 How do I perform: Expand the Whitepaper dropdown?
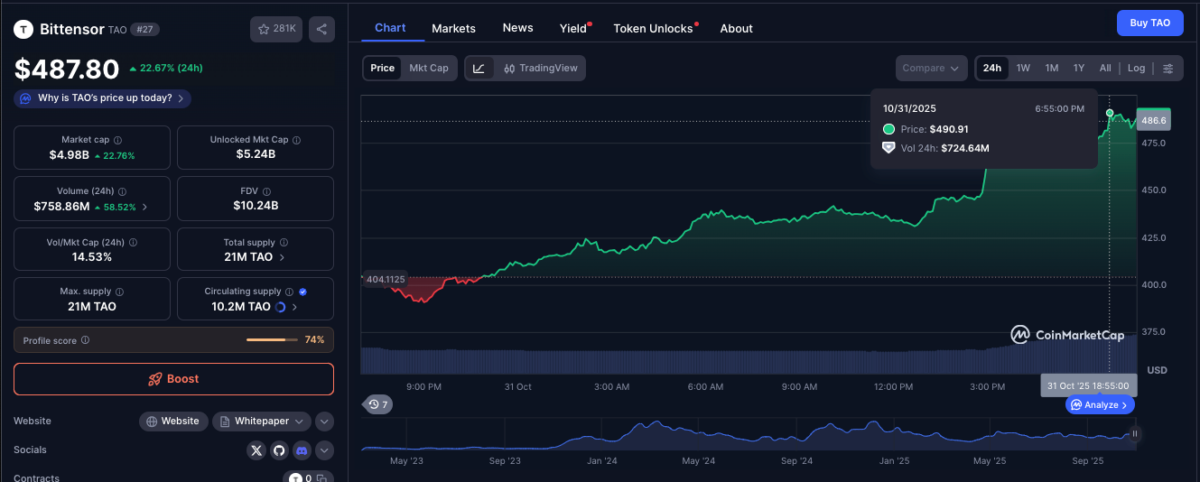click(x=300, y=421)
